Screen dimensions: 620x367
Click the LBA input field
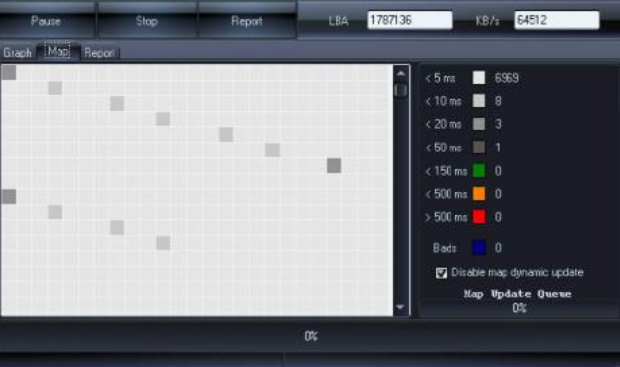[x=410, y=20]
